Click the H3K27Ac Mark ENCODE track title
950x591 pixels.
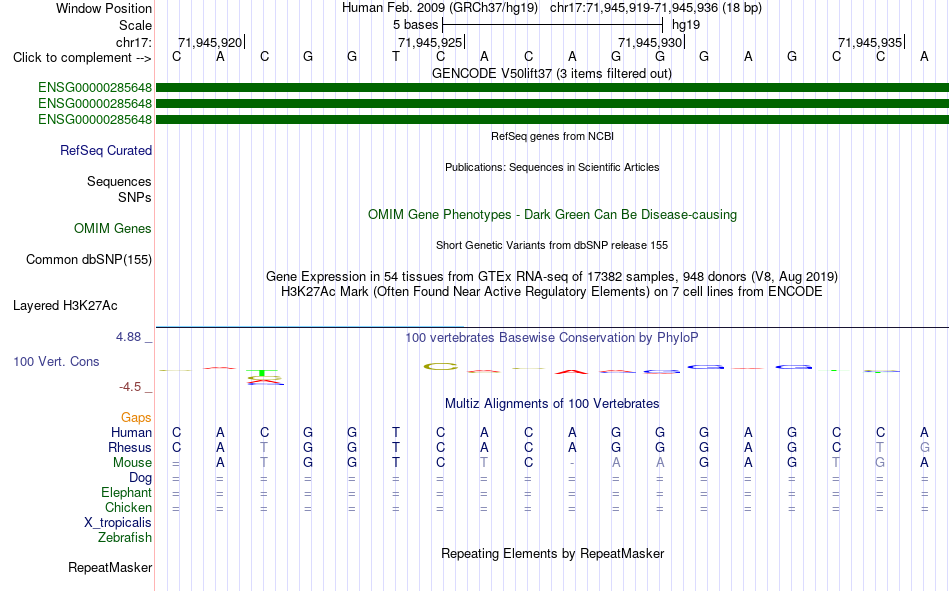click(x=552, y=292)
